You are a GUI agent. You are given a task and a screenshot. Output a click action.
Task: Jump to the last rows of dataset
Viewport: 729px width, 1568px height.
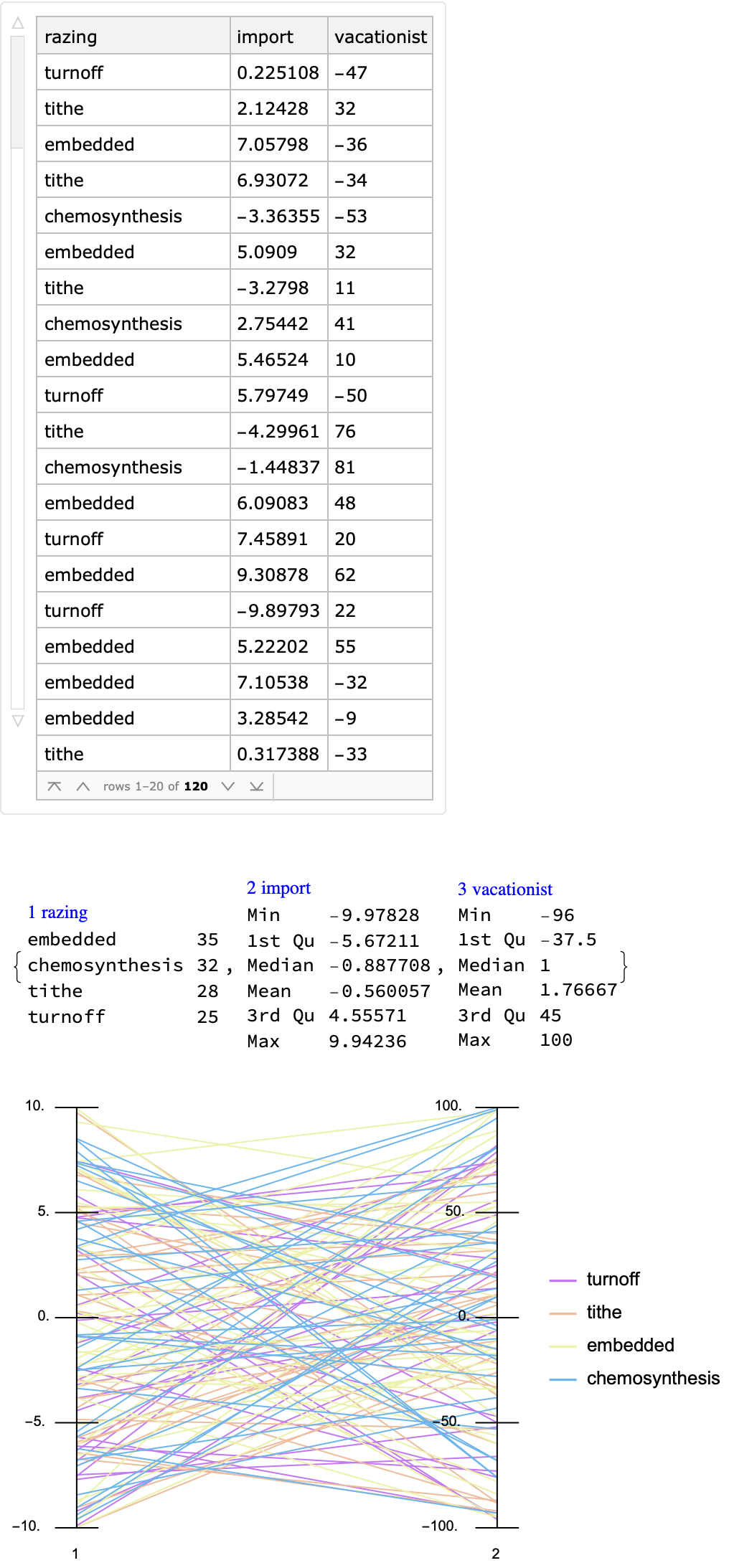256,786
